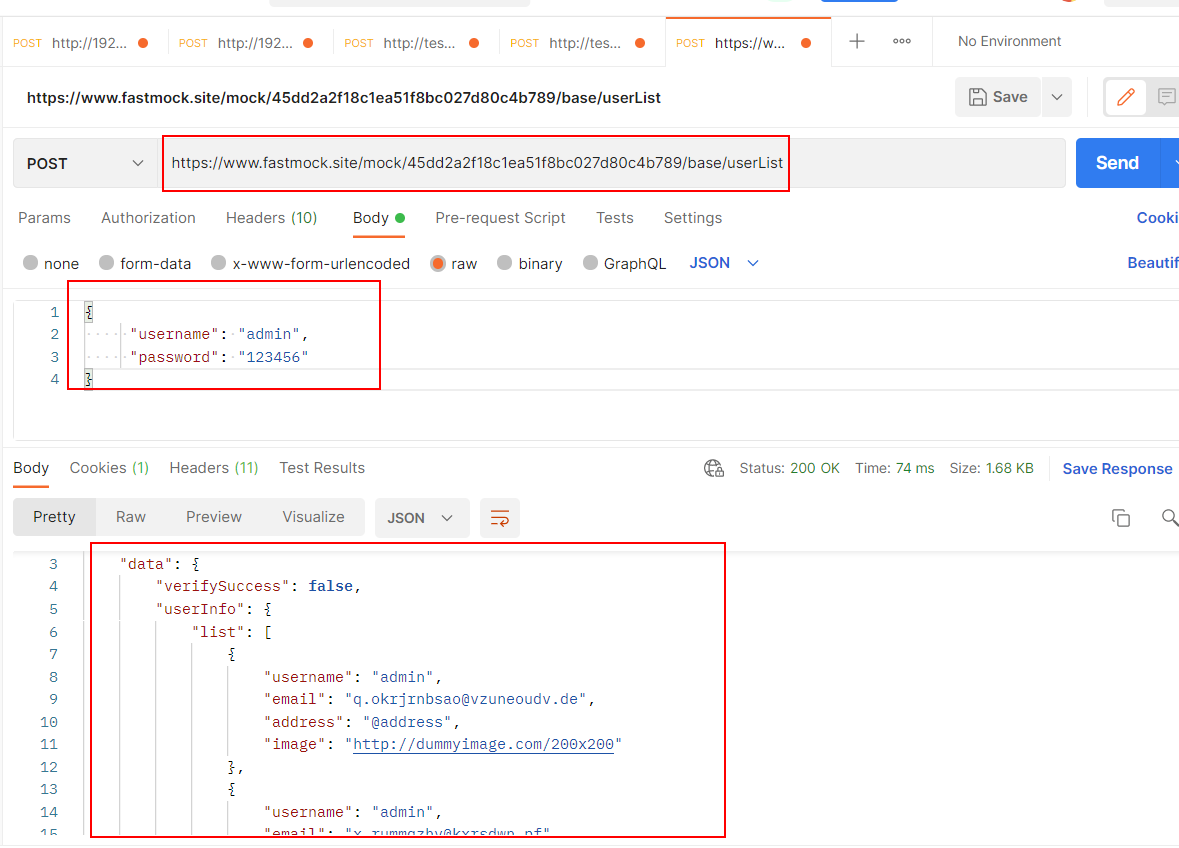
Task: Click the Save Response link
Action: pyautogui.click(x=1116, y=469)
